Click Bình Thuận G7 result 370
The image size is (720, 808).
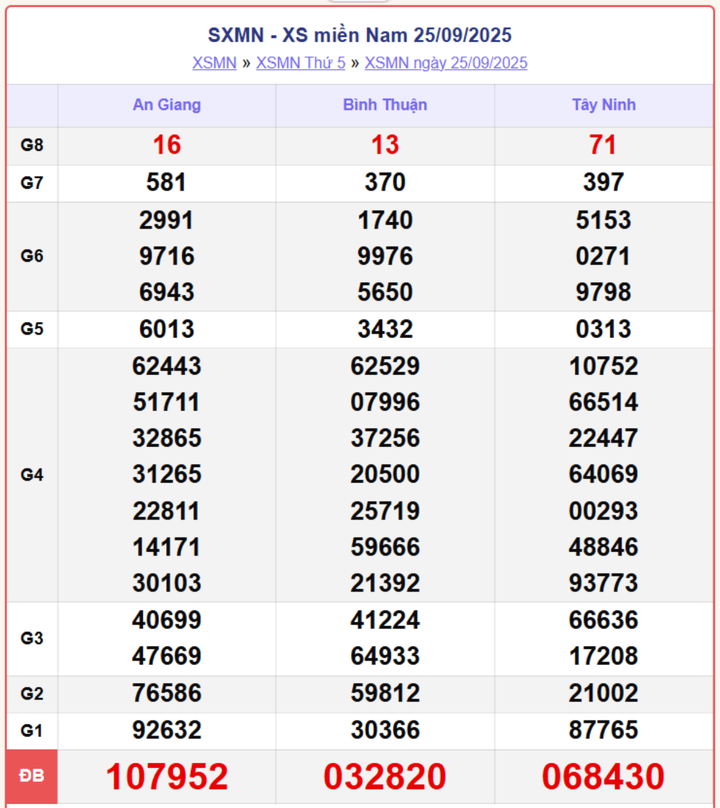[x=385, y=182]
